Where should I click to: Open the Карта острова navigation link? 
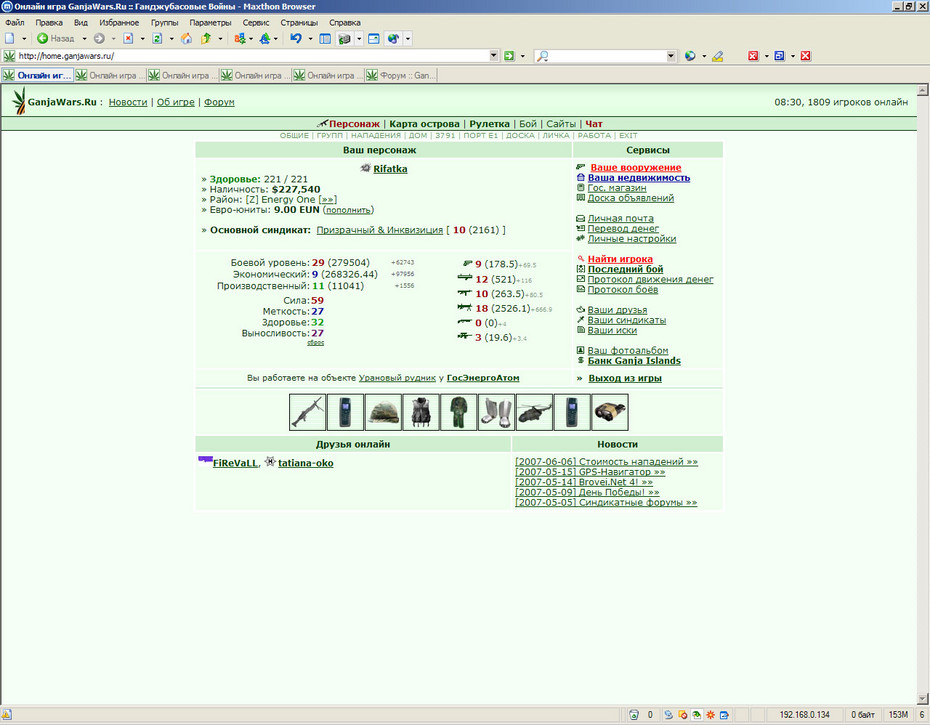point(424,124)
